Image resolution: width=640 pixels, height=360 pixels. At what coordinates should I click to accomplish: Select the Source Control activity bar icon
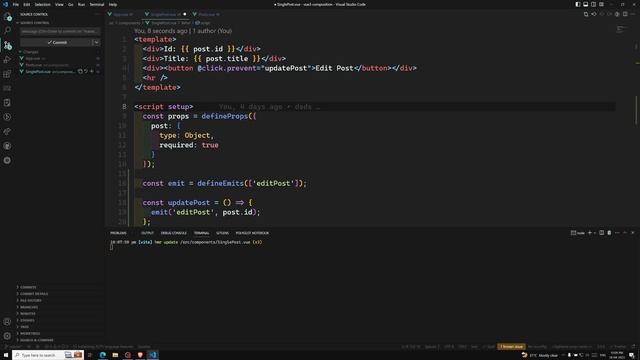(7, 45)
